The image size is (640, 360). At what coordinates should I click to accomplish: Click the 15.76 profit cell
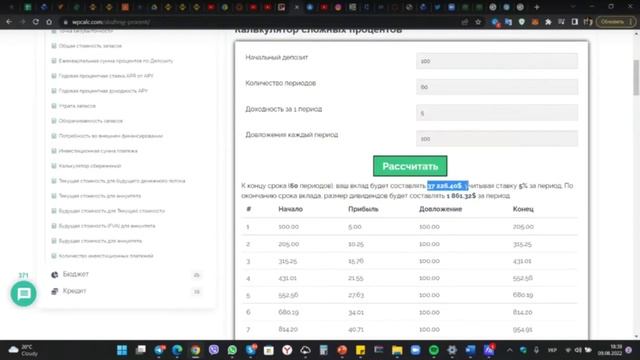point(356,261)
